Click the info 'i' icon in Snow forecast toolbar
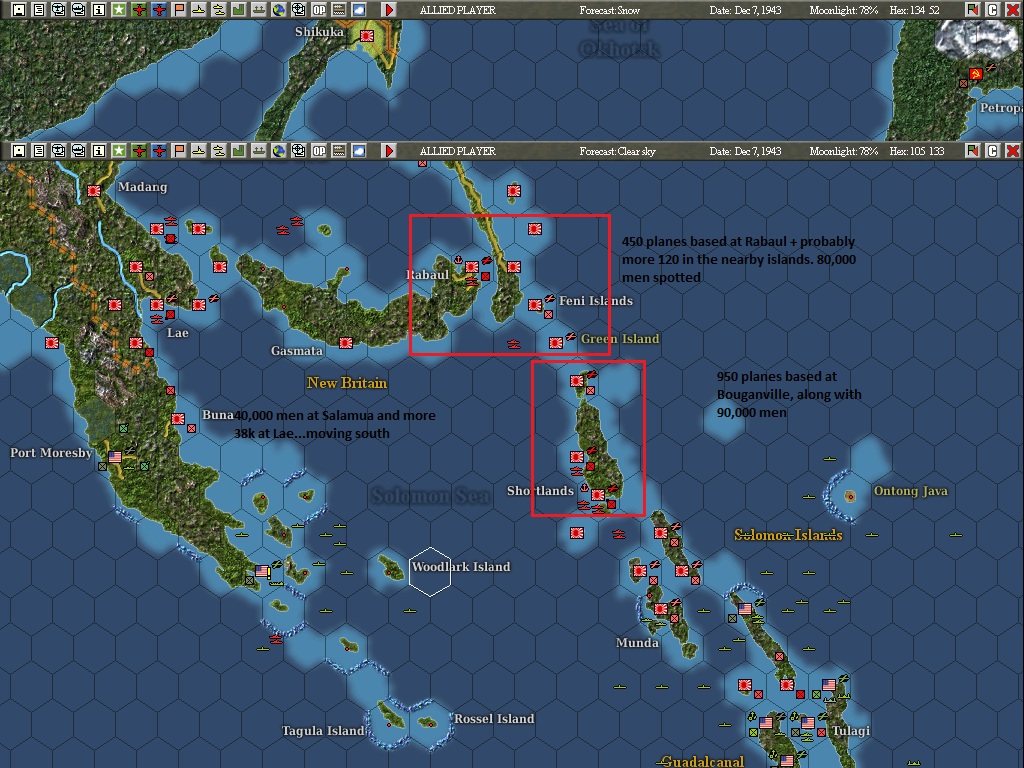Viewport: 1024px width, 768px height. tap(99, 10)
